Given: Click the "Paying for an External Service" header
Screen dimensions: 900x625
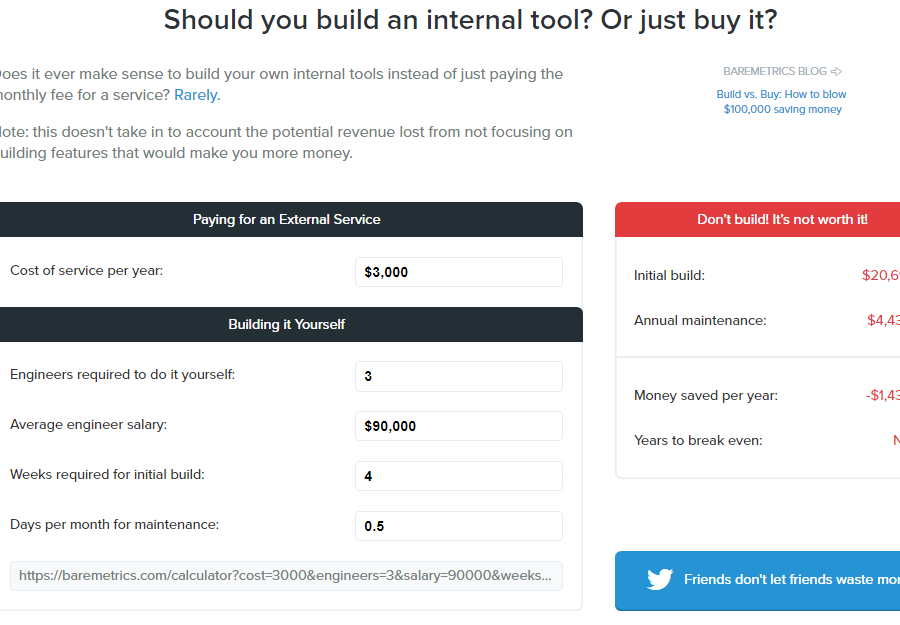Looking at the screenshot, I should (x=286, y=219).
